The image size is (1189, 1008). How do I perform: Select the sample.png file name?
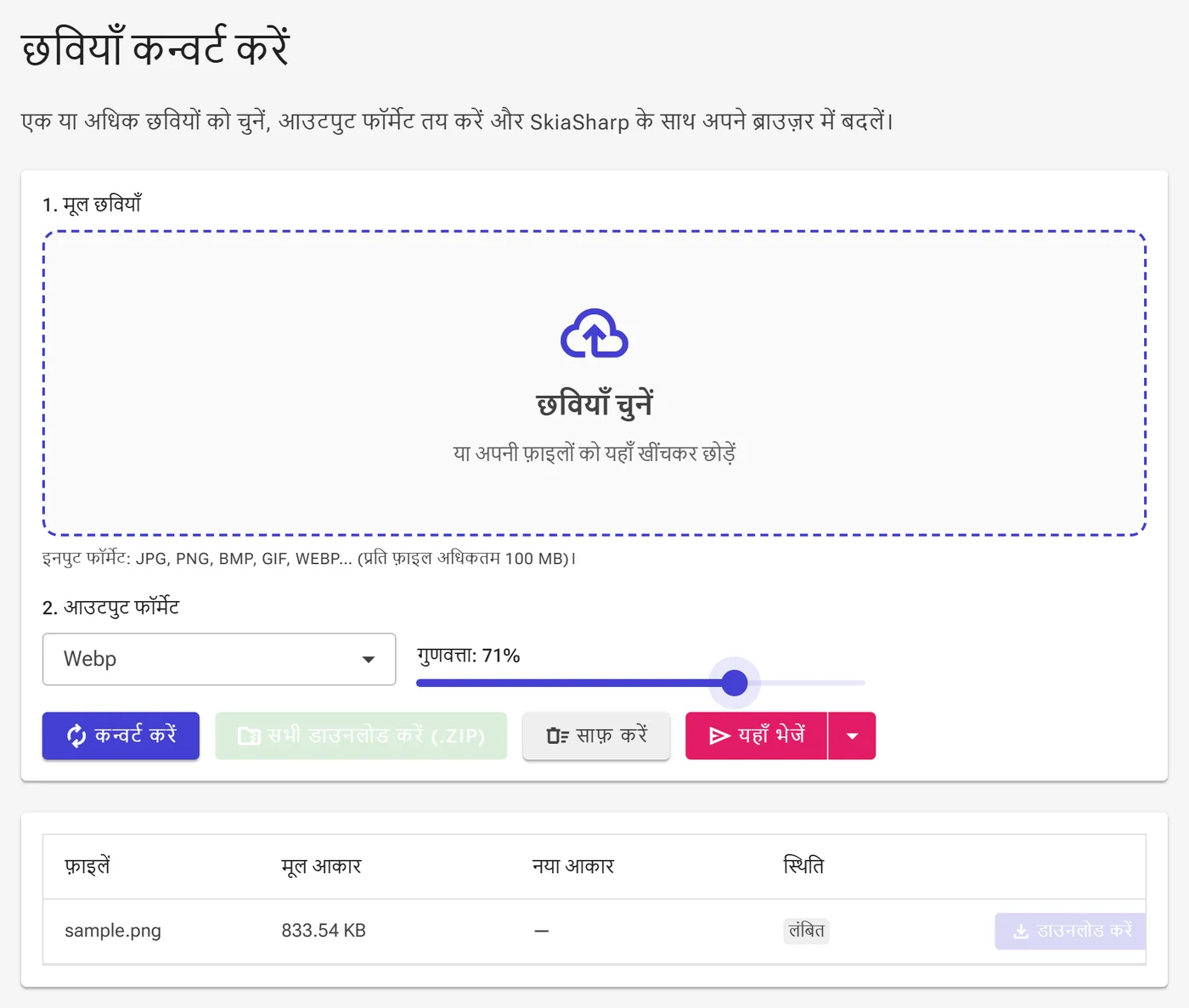coord(113,931)
